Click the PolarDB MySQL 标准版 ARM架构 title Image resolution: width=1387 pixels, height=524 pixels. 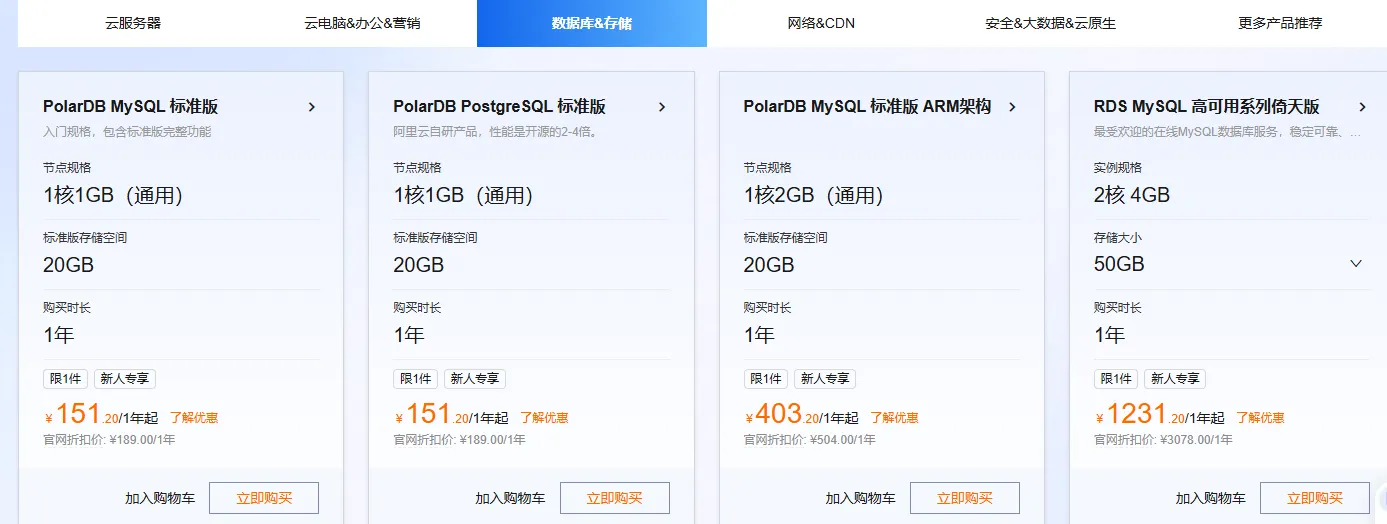(867, 107)
